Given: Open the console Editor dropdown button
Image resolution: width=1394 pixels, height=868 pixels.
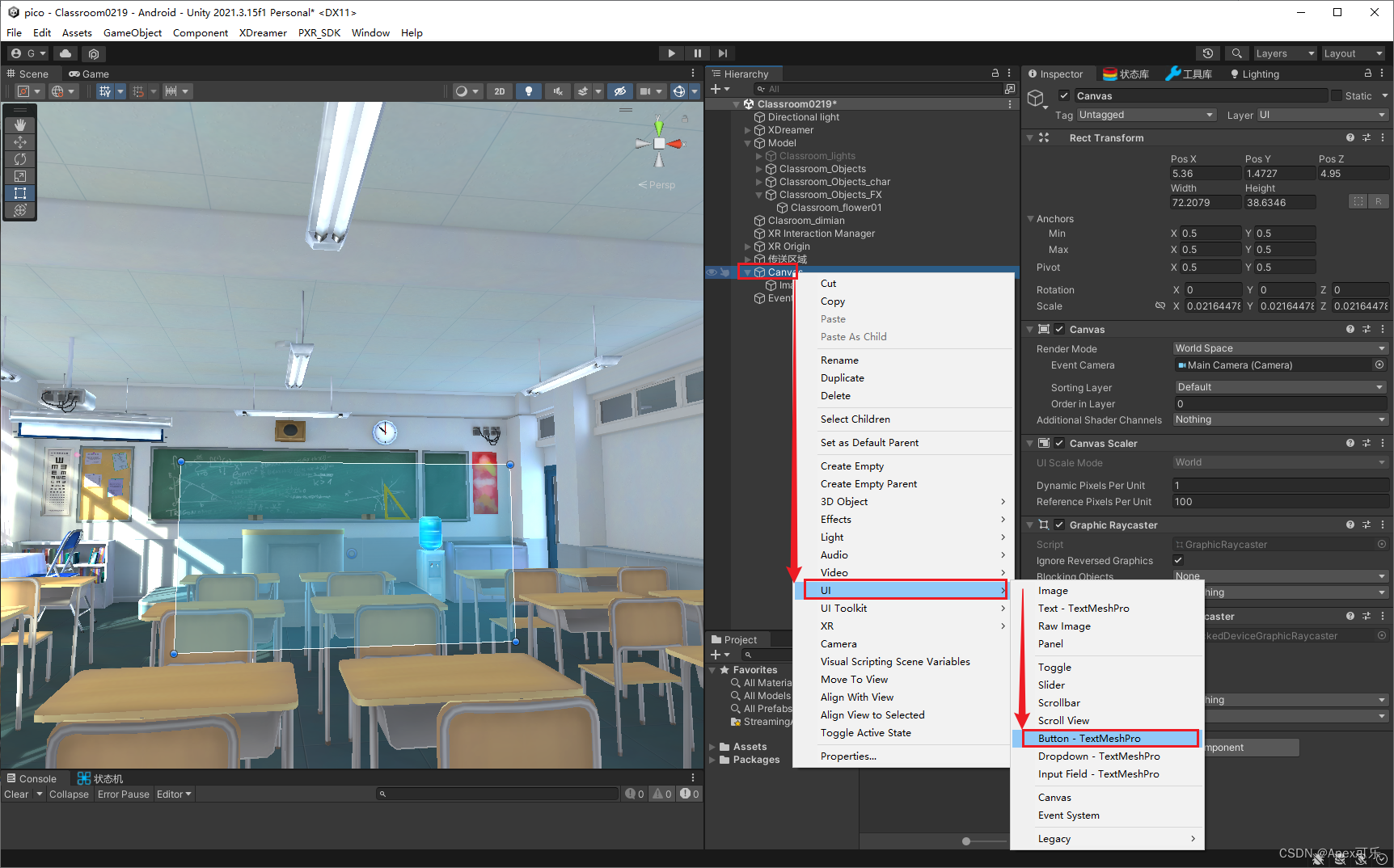Looking at the screenshot, I should (174, 794).
